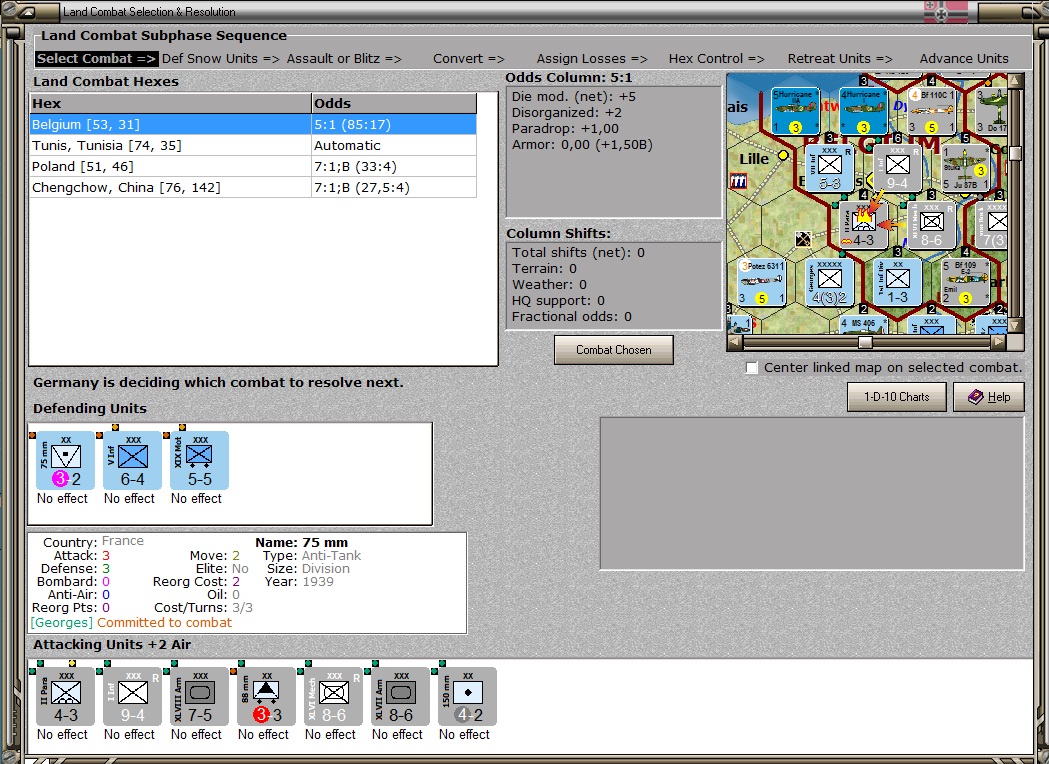Confirm with the Combat Chosen button
This screenshot has width=1049, height=764.
(613, 350)
